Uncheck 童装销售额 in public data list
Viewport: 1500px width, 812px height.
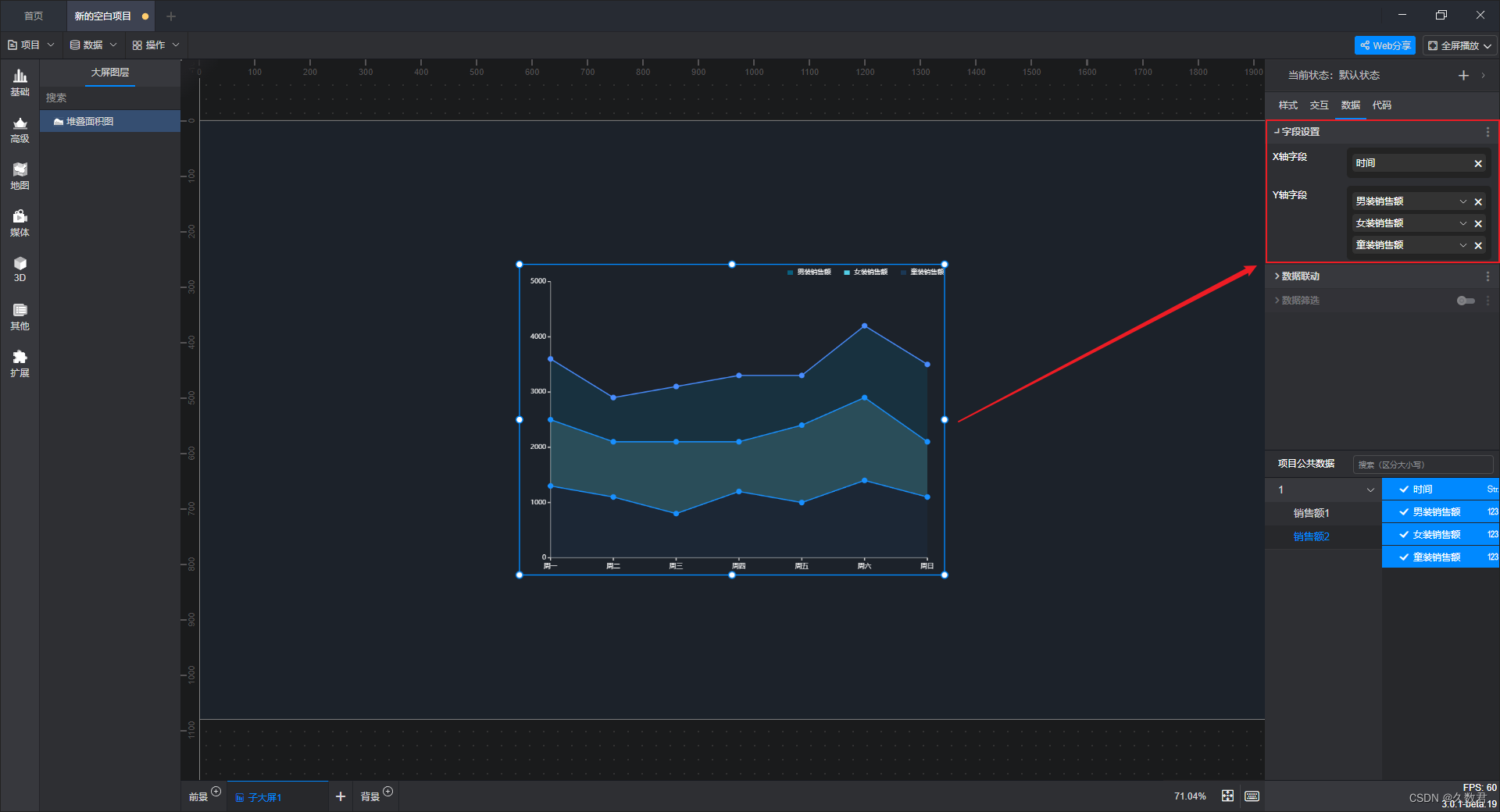[1404, 557]
